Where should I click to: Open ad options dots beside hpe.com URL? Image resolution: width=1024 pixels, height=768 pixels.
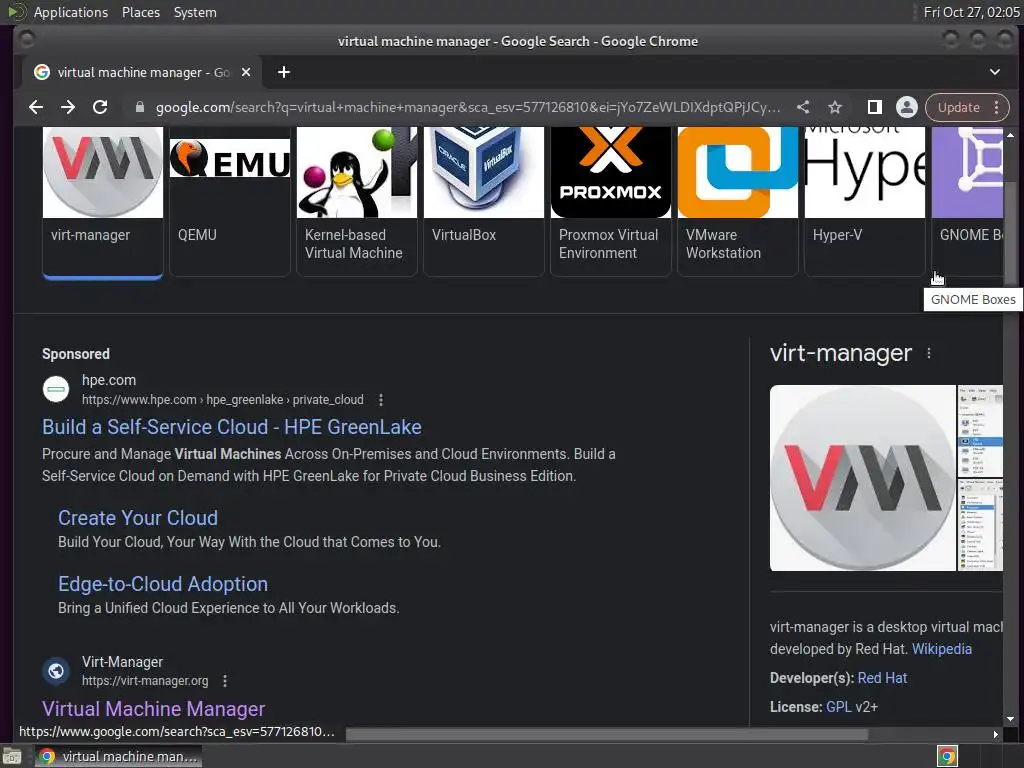pos(381,400)
